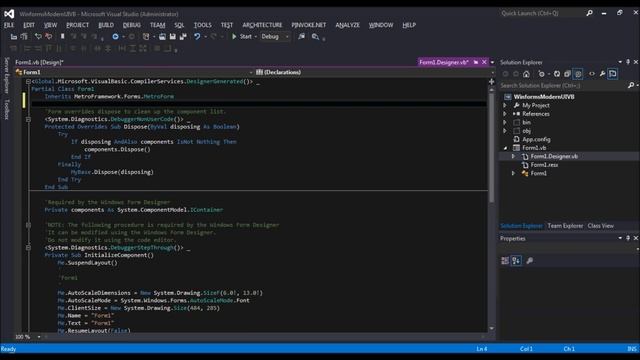
Task: Open the DEBUG menu
Action: click(132, 25)
